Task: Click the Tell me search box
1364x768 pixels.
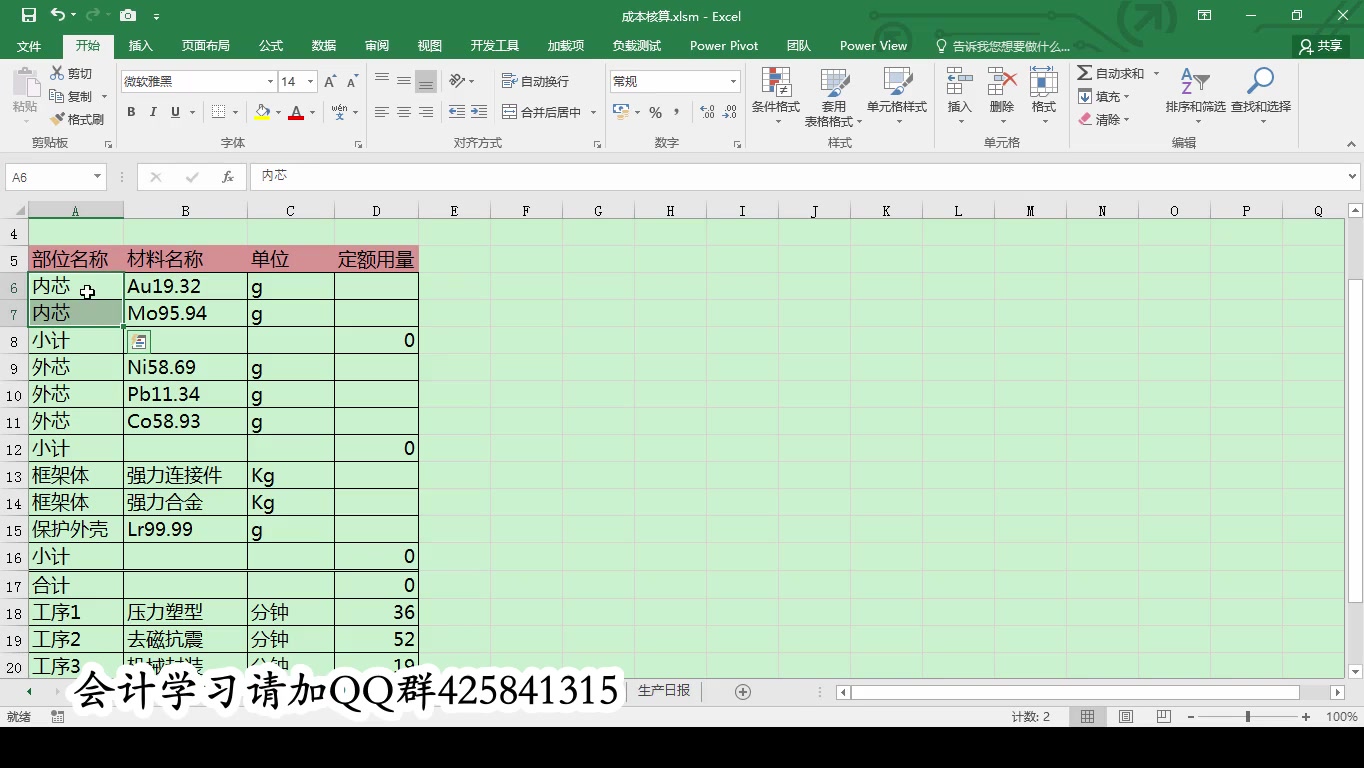Action: pos(1003,46)
